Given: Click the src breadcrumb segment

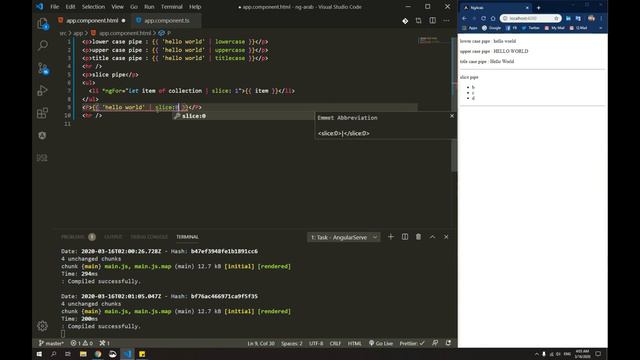Looking at the screenshot, I should (63, 33).
